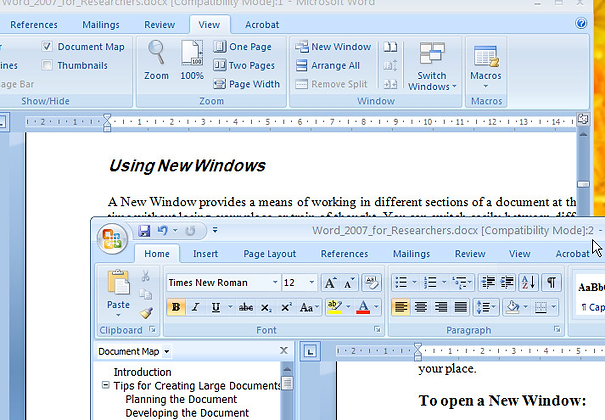This screenshot has height=420, width=605.
Task: Click View Side by Side icon
Action: (390, 47)
